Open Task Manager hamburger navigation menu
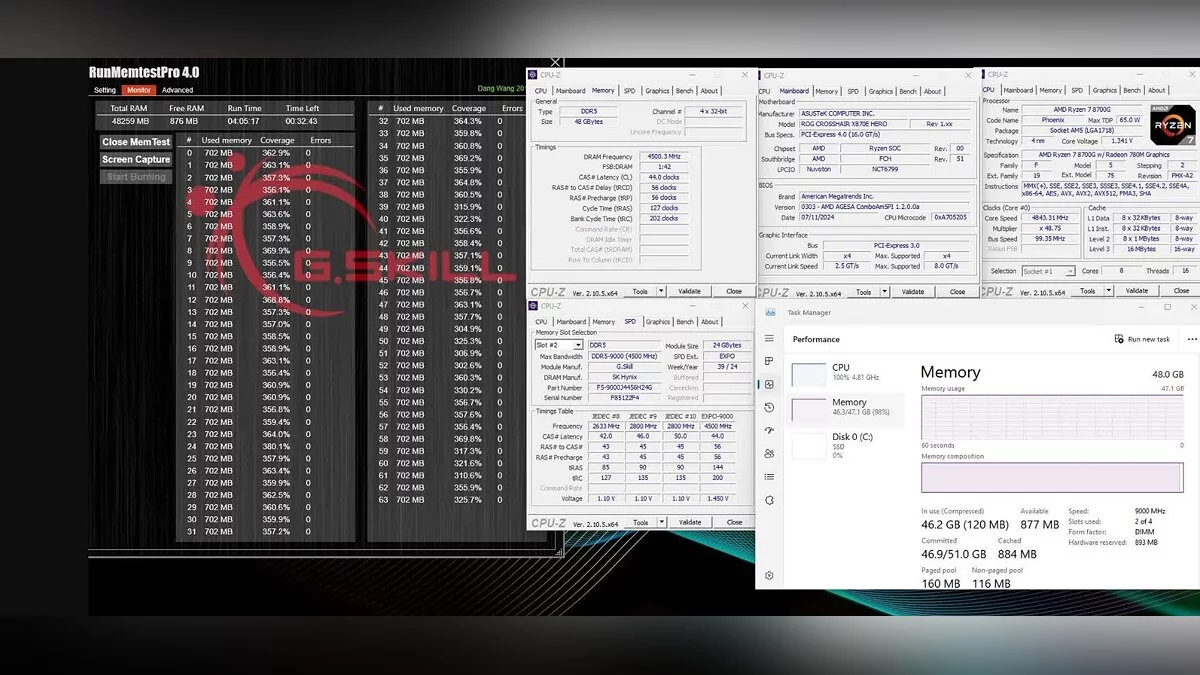The width and height of the screenshot is (1200, 675). point(769,338)
